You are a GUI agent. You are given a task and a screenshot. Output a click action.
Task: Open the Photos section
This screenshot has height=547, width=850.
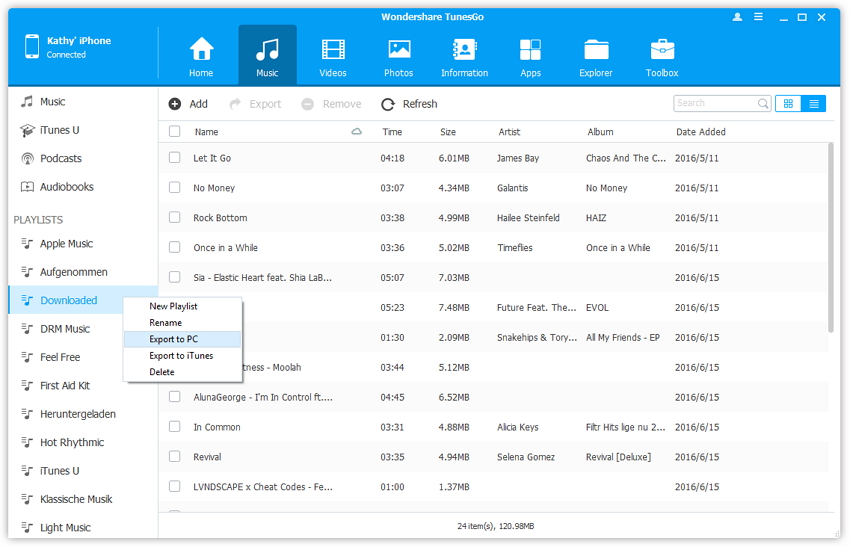tap(398, 57)
